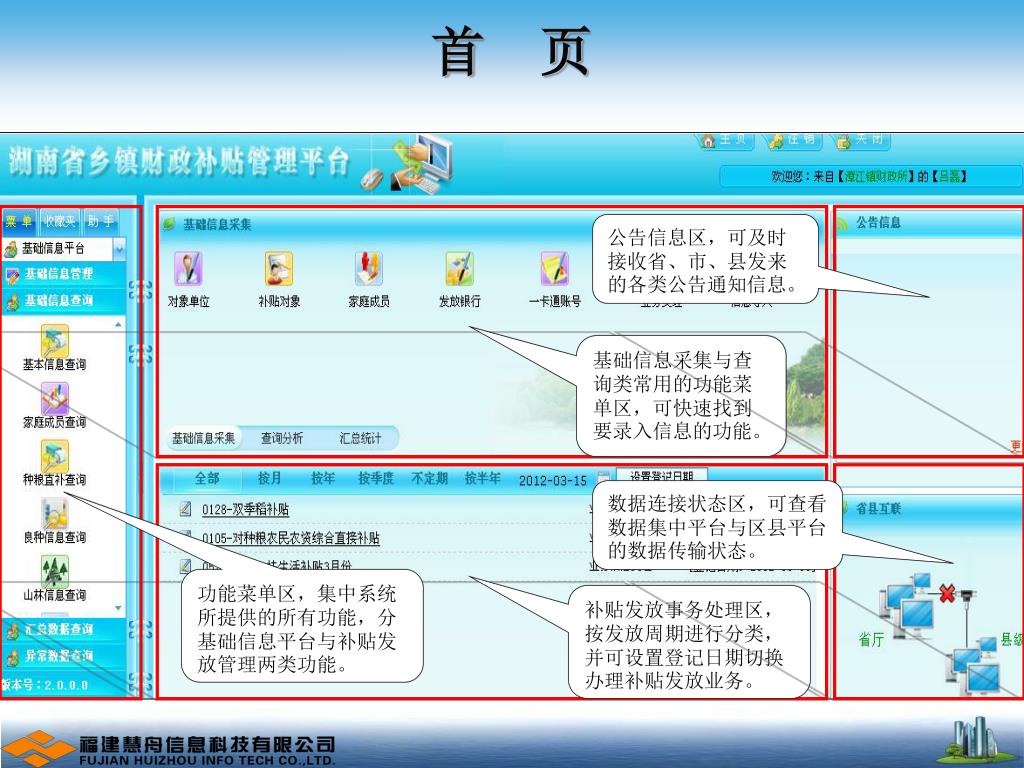Click the 公告信息 feed icon
Viewport: 1024px width, 768px height.
(x=842, y=223)
